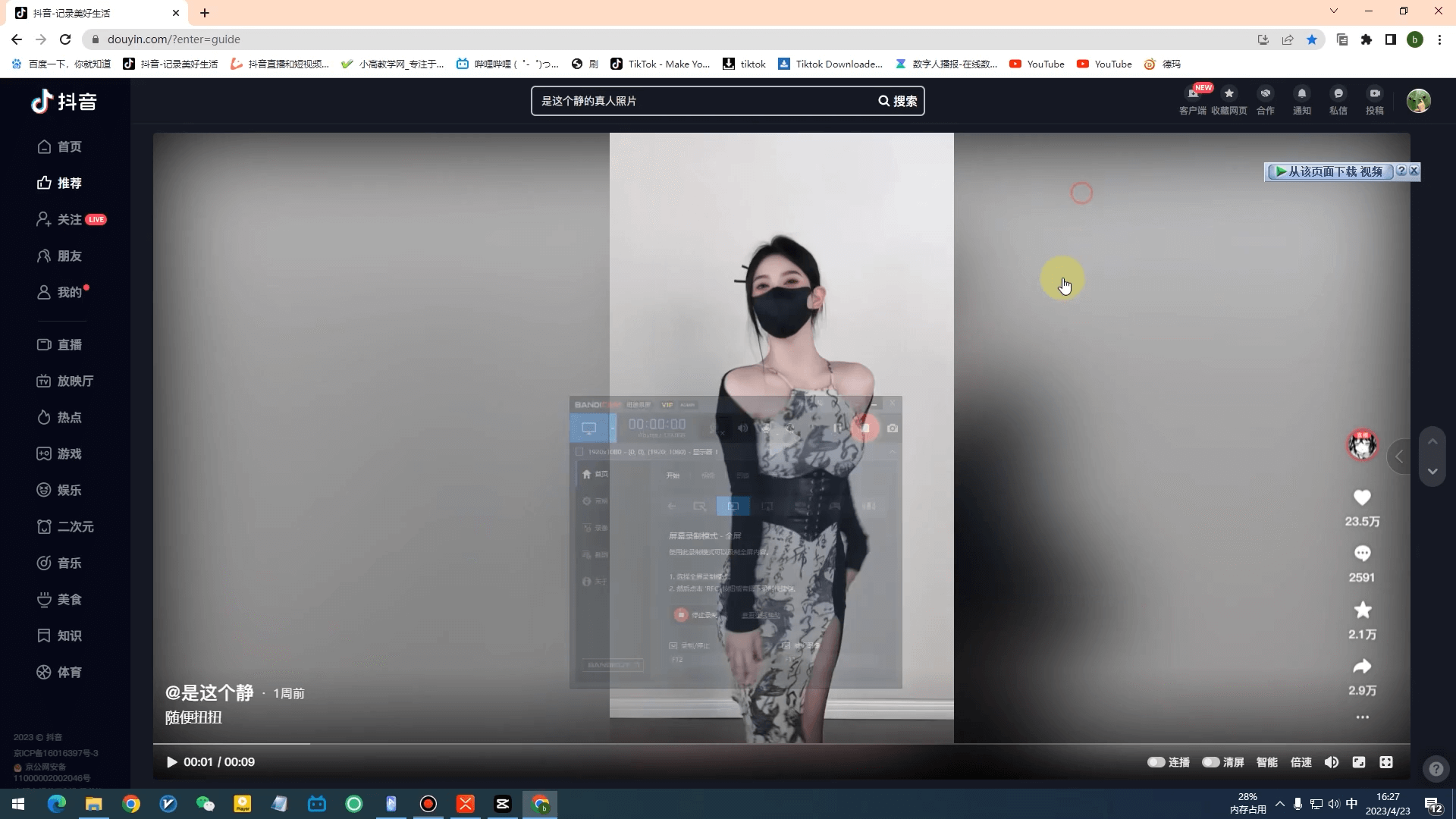Open more options three dots menu
Image resolution: width=1456 pixels, height=819 pixels.
[x=1362, y=717]
